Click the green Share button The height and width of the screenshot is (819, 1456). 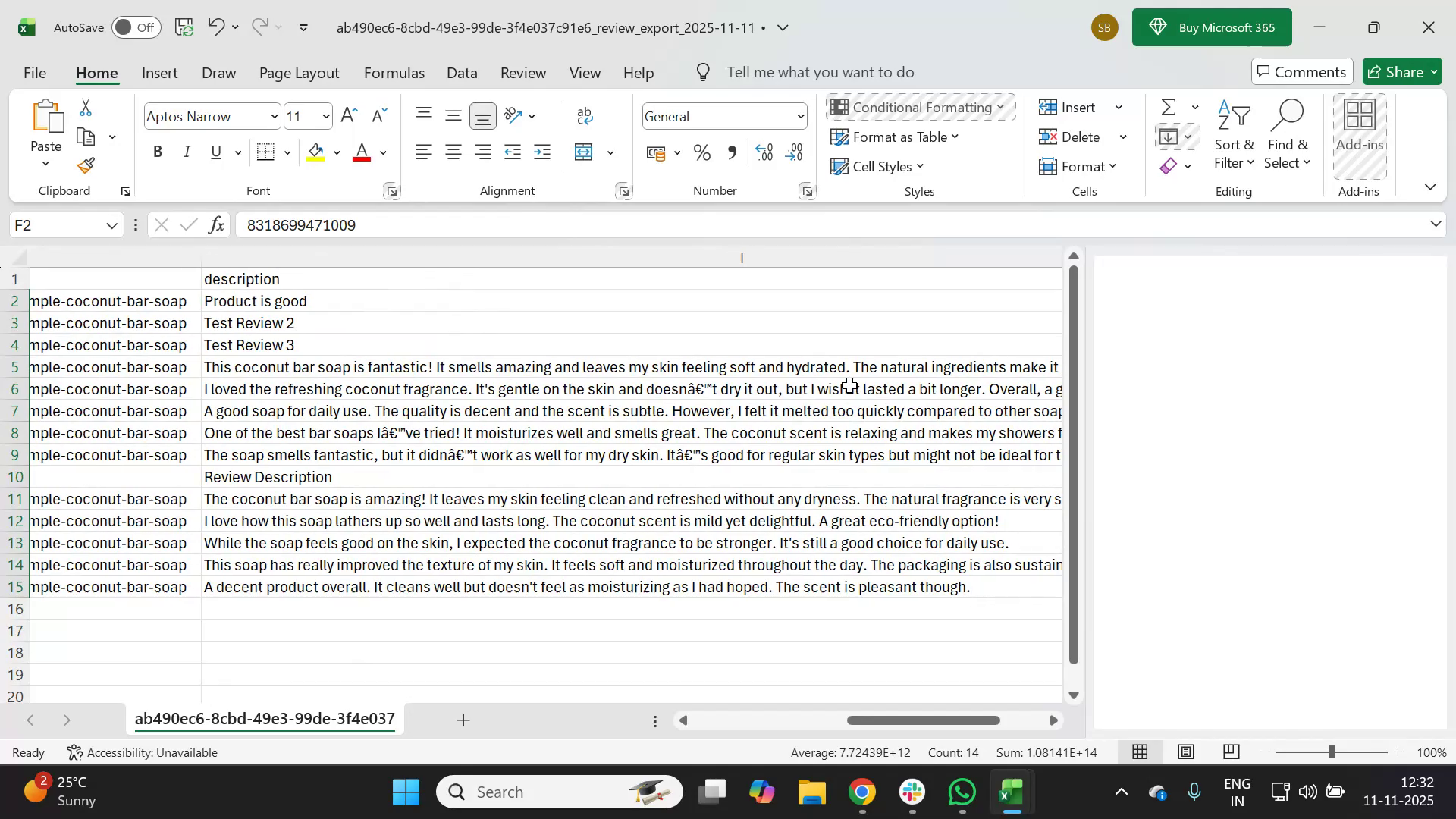point(1401,71)
